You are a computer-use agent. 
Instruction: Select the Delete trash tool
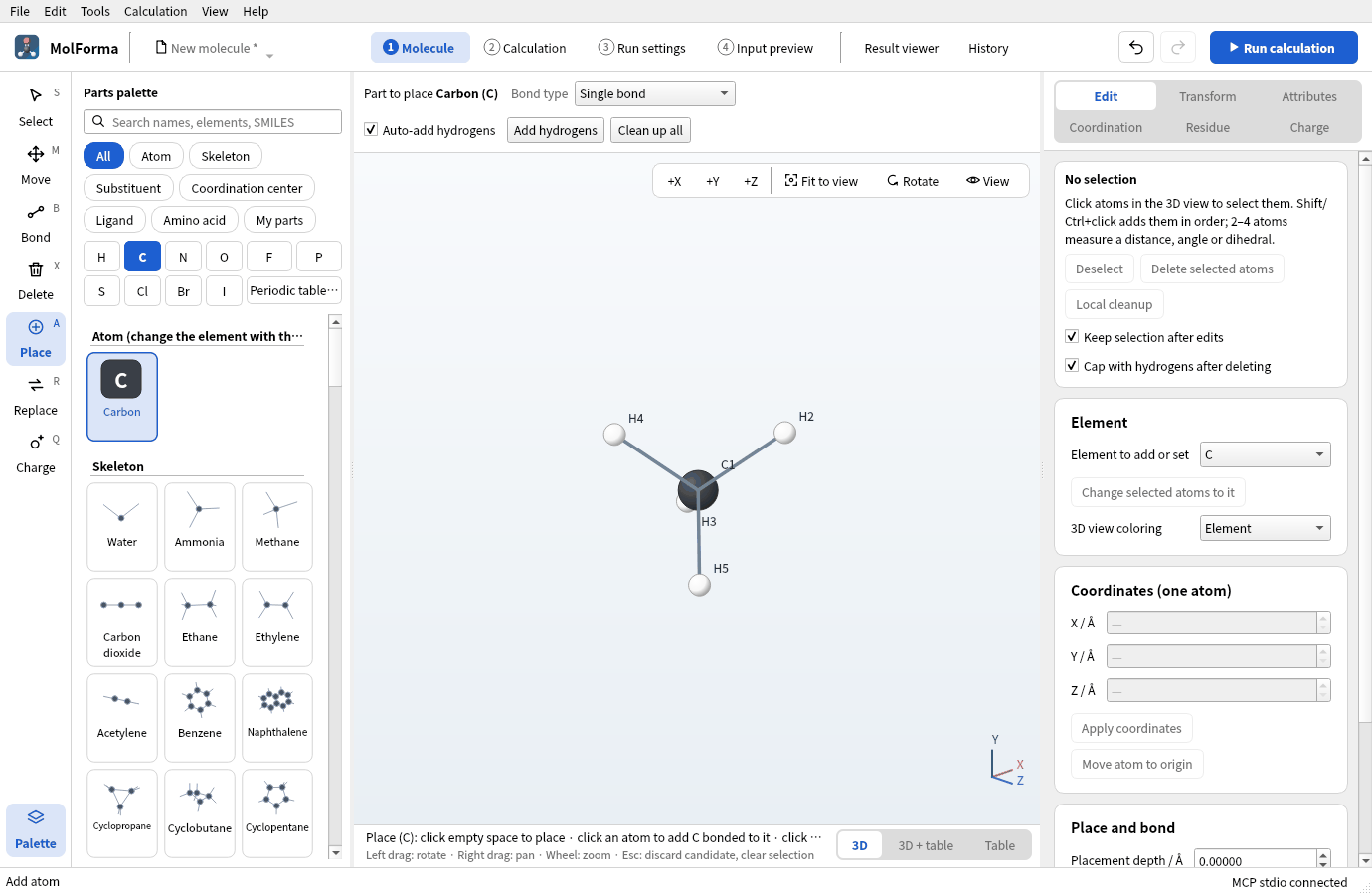(x=36, y=269)
